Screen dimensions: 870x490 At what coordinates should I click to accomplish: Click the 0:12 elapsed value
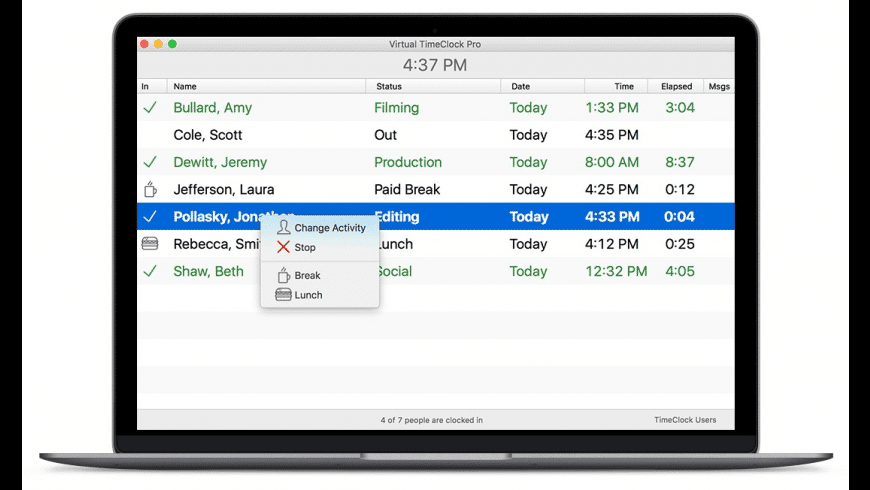[x=680, y=189]
